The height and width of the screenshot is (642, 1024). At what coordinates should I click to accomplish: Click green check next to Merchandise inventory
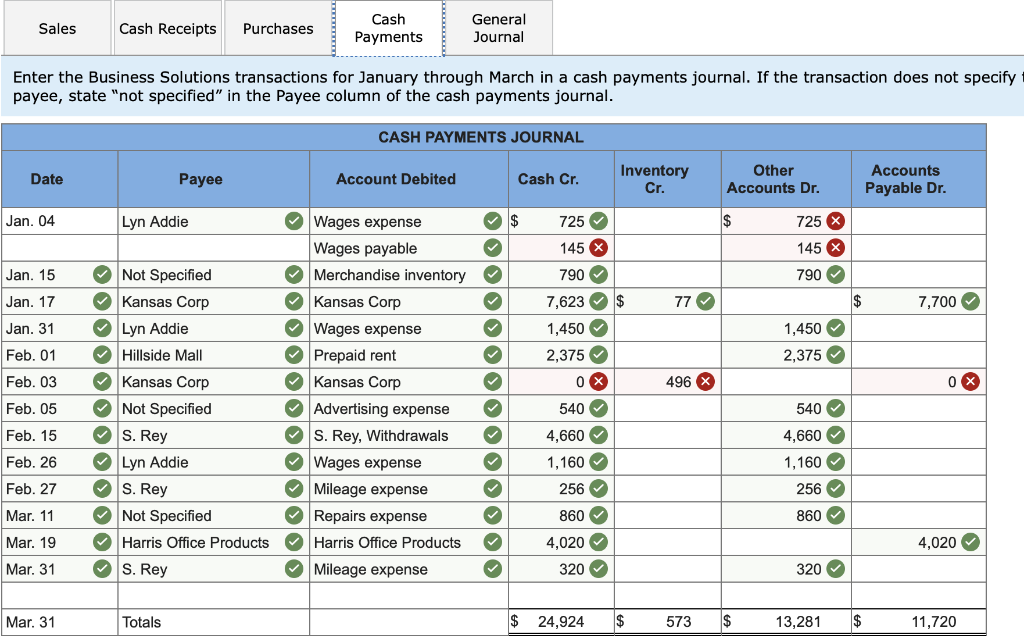492,275
